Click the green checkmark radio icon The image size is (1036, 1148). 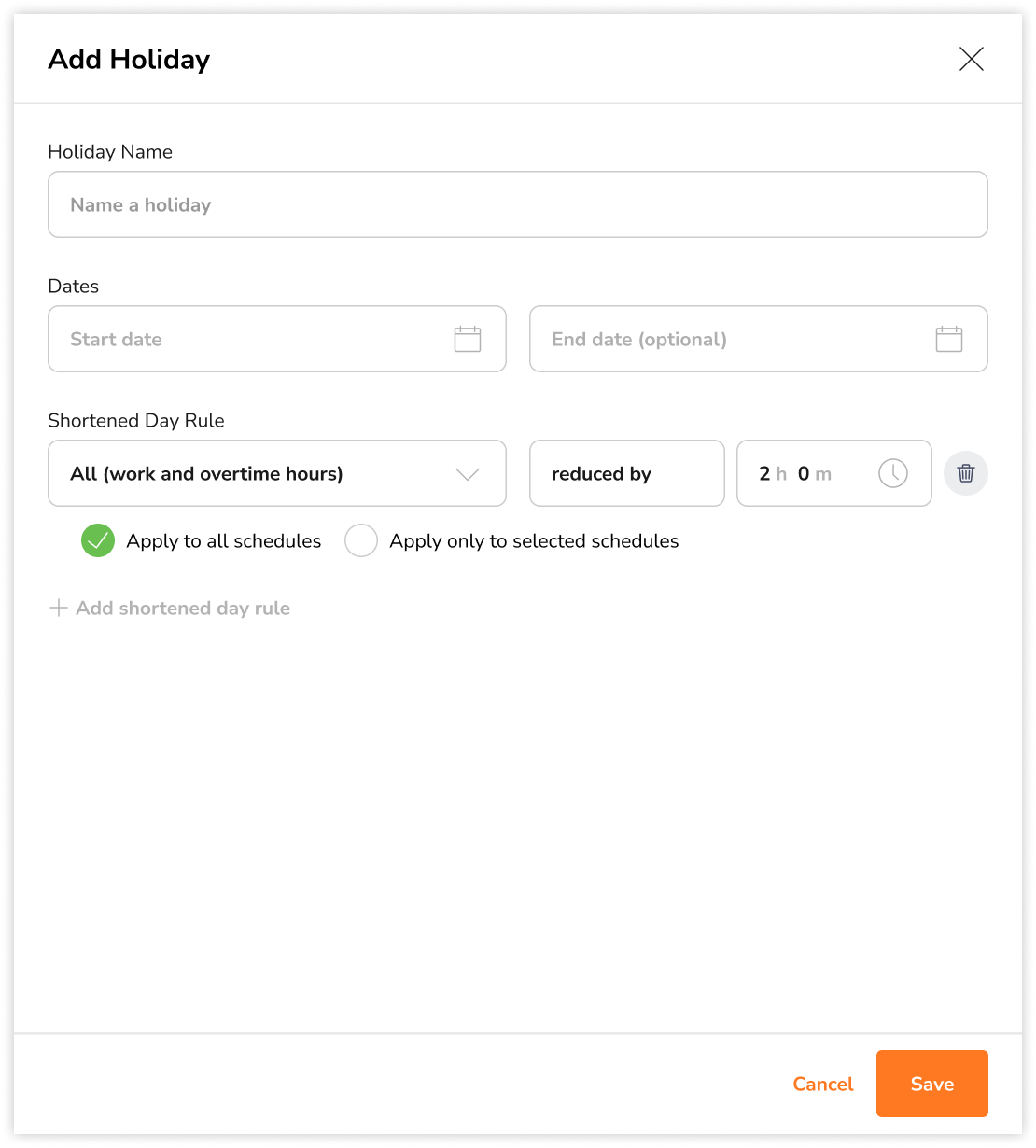[x=97, y=540]
